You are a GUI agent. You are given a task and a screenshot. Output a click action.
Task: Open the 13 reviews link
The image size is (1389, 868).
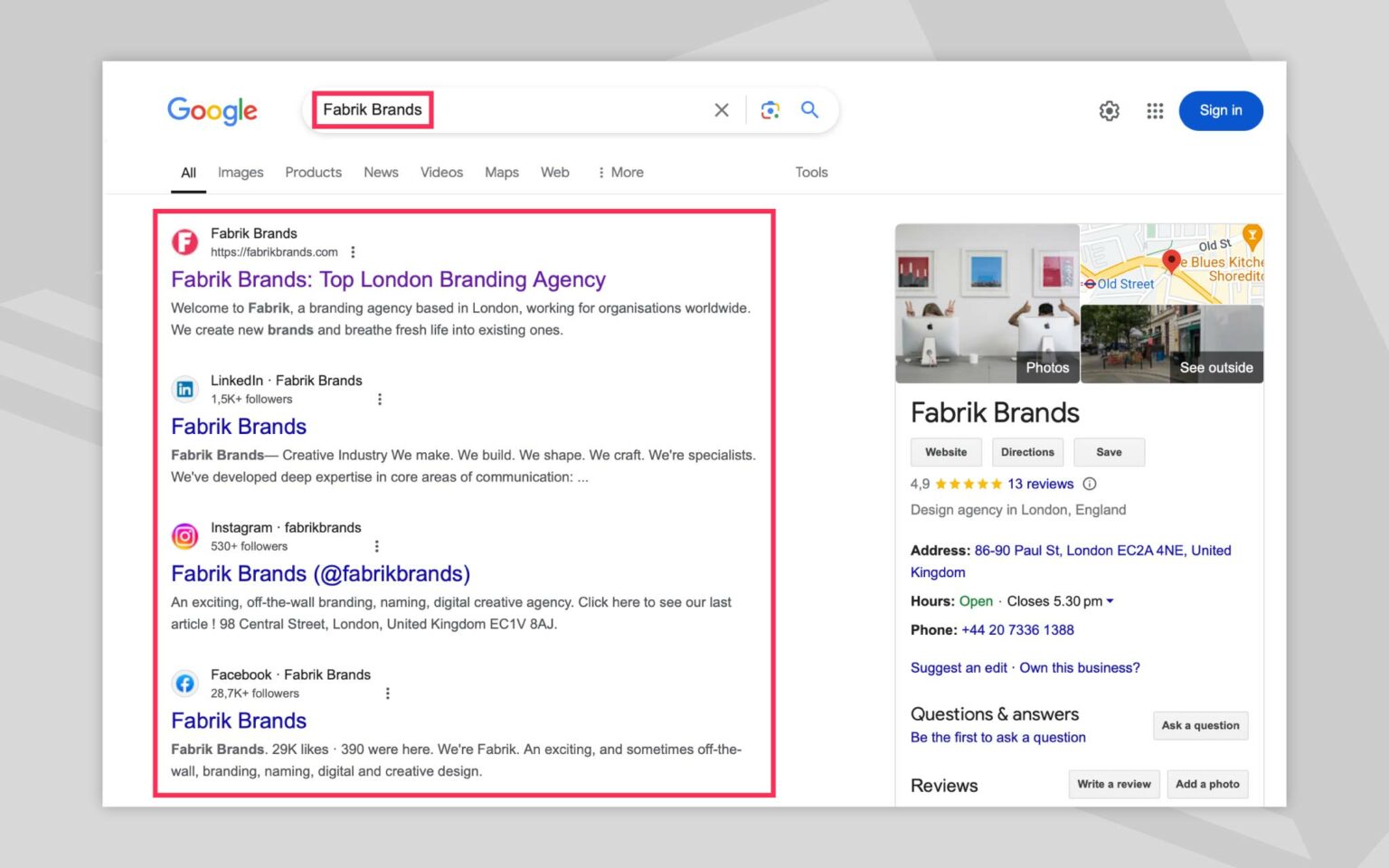point(1040,484)
